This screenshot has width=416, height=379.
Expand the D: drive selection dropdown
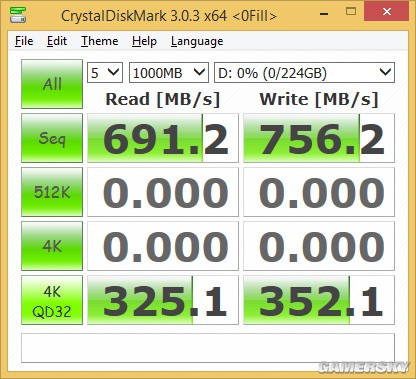[x=304, y=72]
